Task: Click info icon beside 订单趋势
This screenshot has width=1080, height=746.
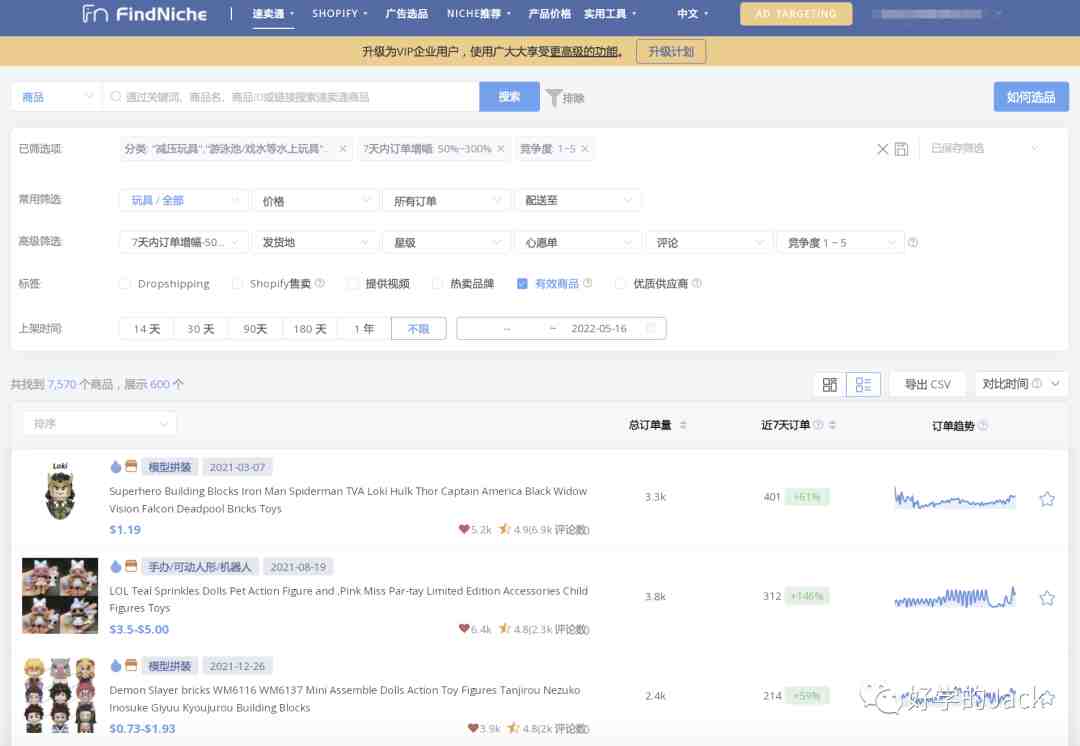Action: 983,426
